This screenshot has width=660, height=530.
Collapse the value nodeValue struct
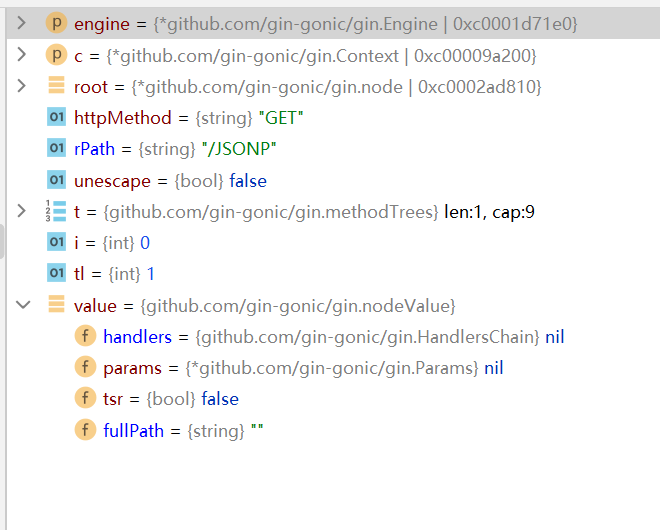(23, 305)
